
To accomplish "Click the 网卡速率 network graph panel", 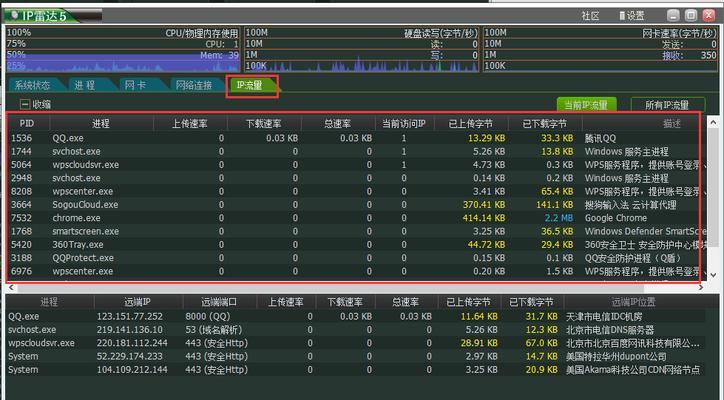I will [600, 49].
